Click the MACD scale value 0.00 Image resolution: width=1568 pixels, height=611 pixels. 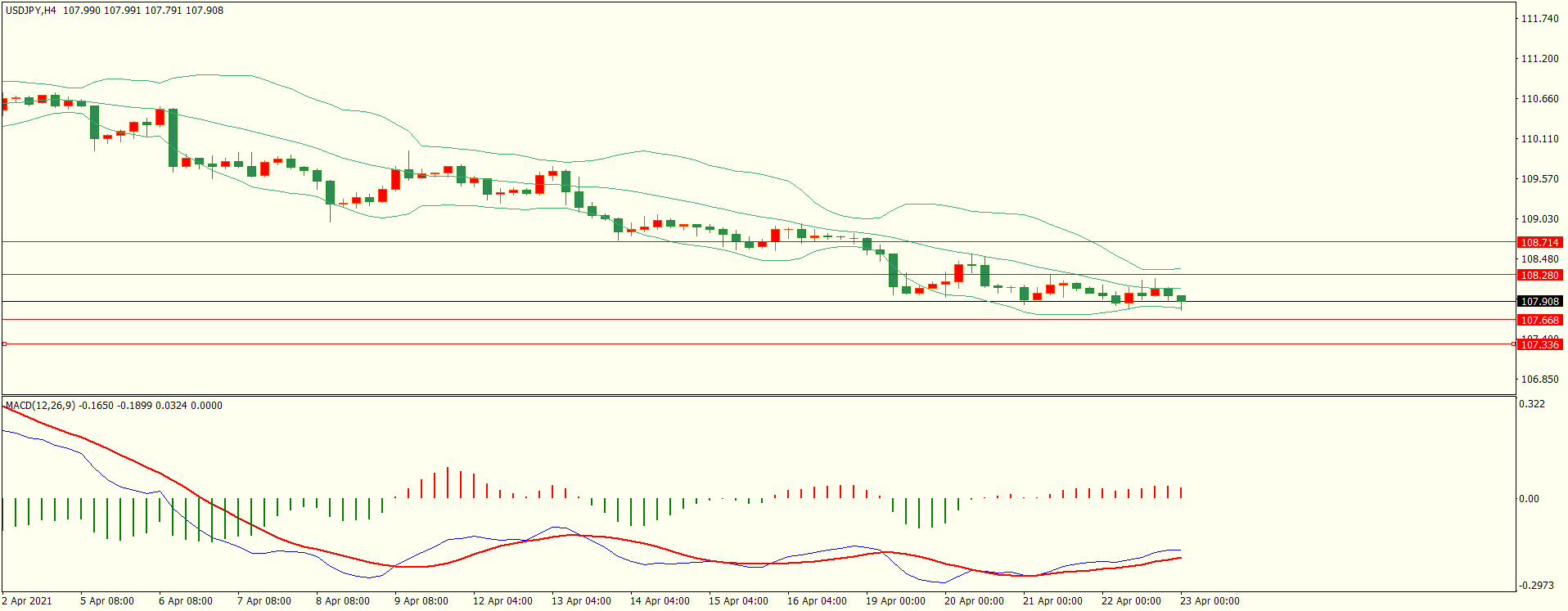tap(1529, 499)
